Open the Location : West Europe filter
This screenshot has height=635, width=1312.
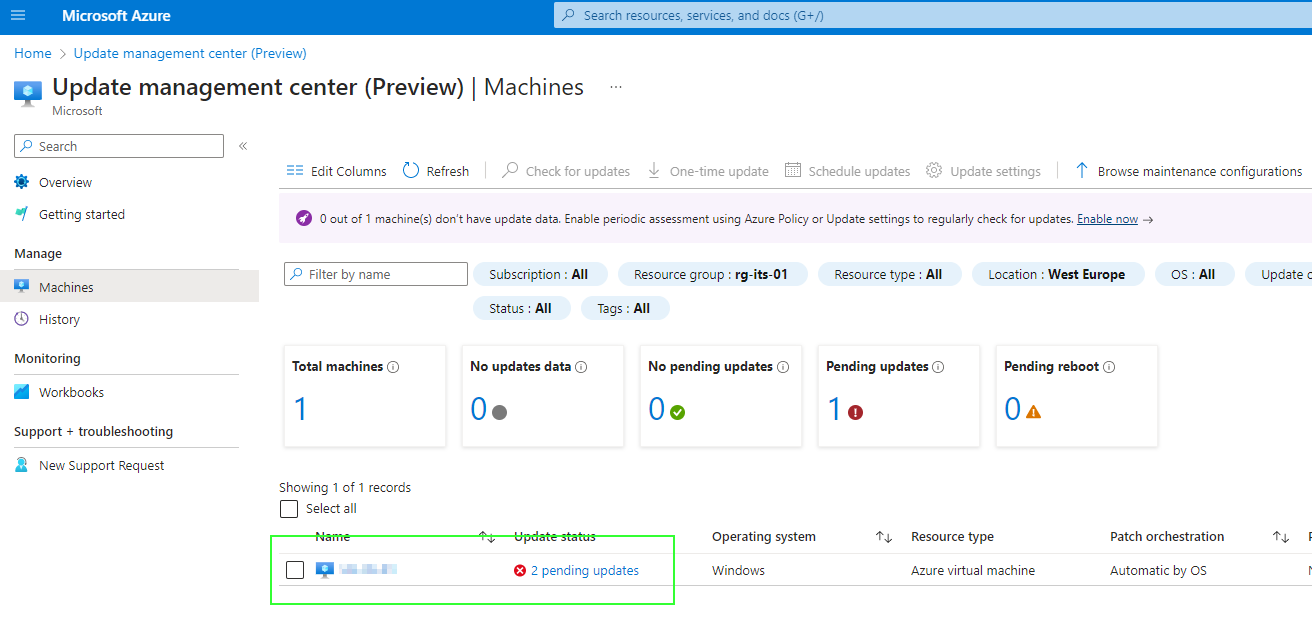pos(1056,274)
